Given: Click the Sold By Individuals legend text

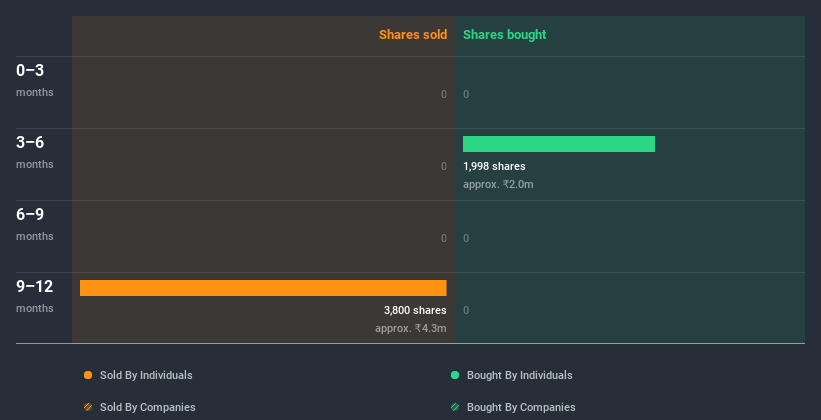Looking at the screenshot, I should pyautogui.click(x=146, y=375).
